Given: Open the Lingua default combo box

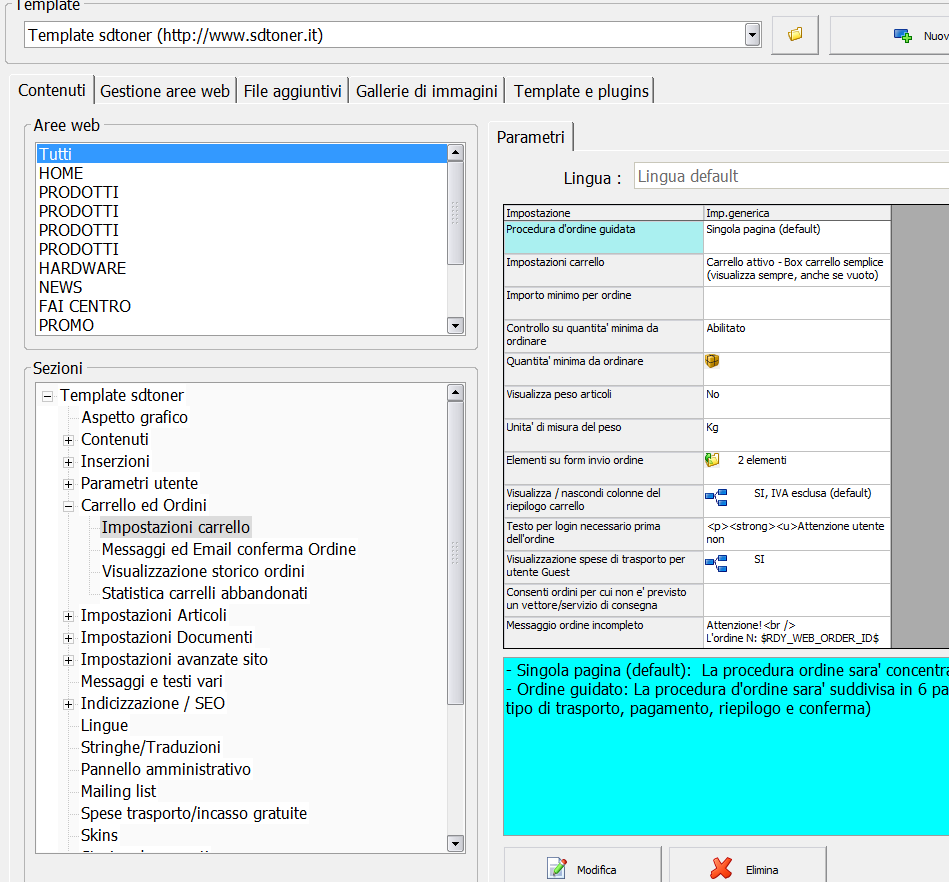Looking at the screenshot, I should pyautogui.click(x=791, y=176).
